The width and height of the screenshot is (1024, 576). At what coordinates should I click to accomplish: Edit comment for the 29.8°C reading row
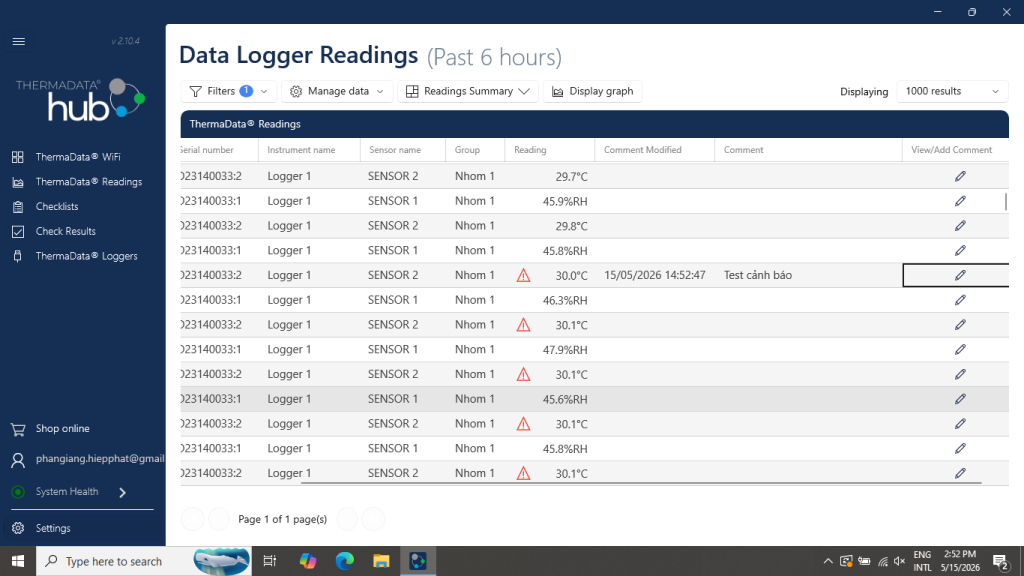(960, 226)
